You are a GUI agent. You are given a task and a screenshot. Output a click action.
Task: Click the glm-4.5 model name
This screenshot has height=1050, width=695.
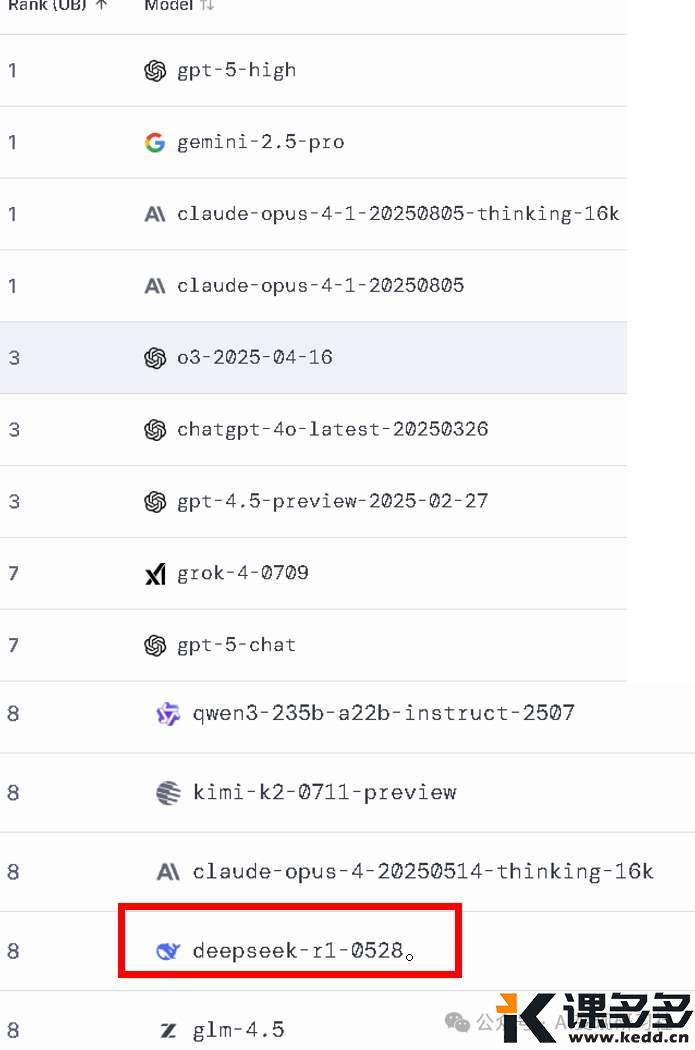coord(239,1030)
